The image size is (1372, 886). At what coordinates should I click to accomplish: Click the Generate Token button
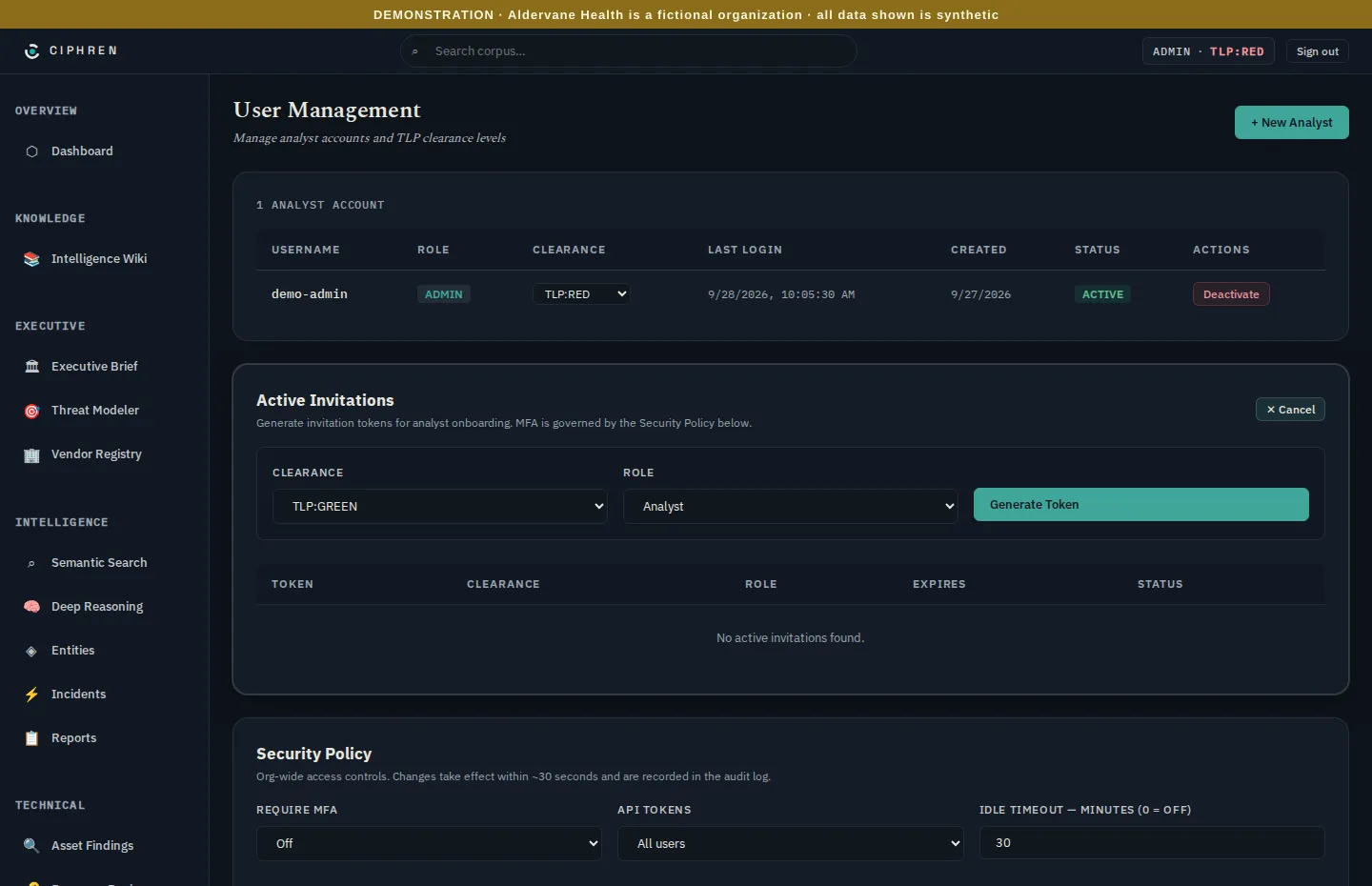pyautogui.click(x=1141, y=505)
